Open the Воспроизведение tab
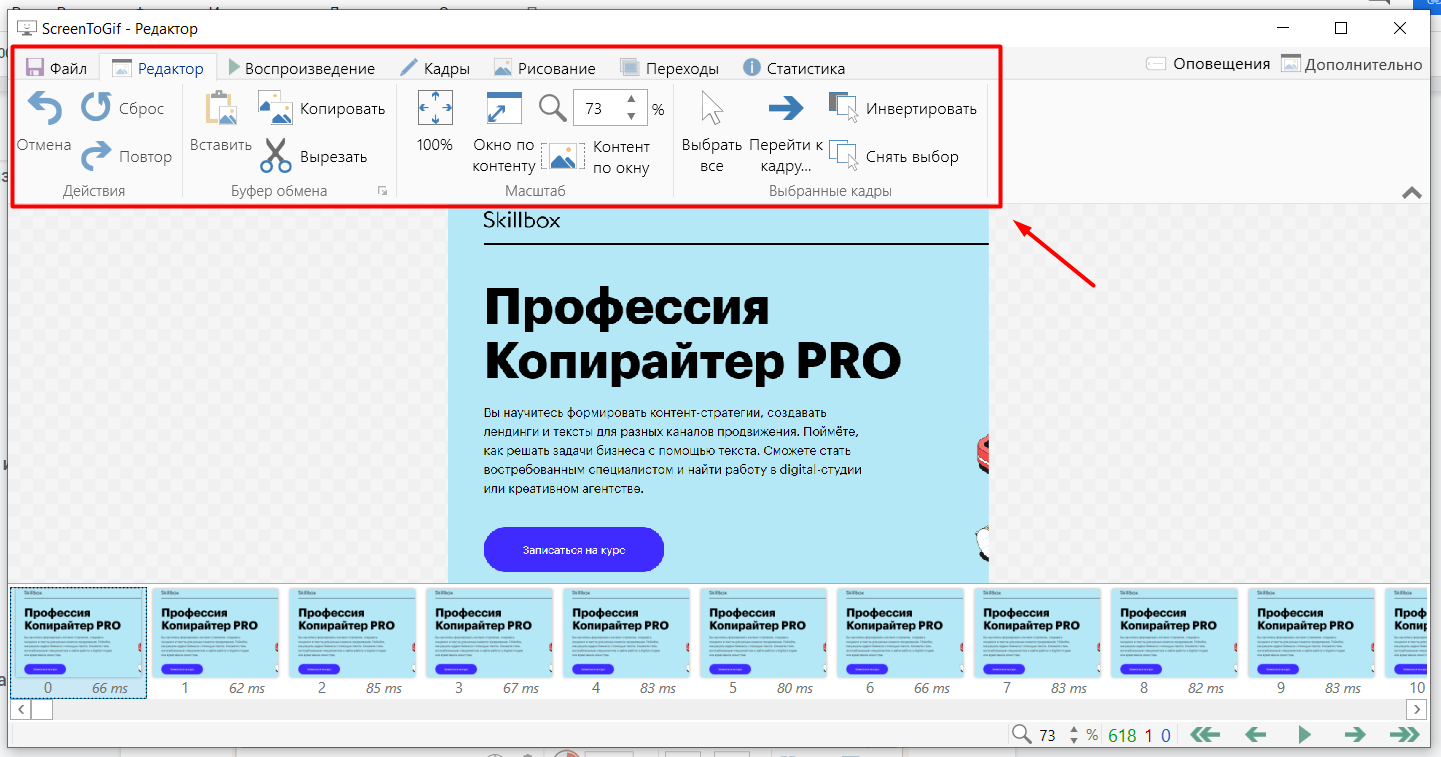Viewport: 1441px width, 757px height. (300, 68)
